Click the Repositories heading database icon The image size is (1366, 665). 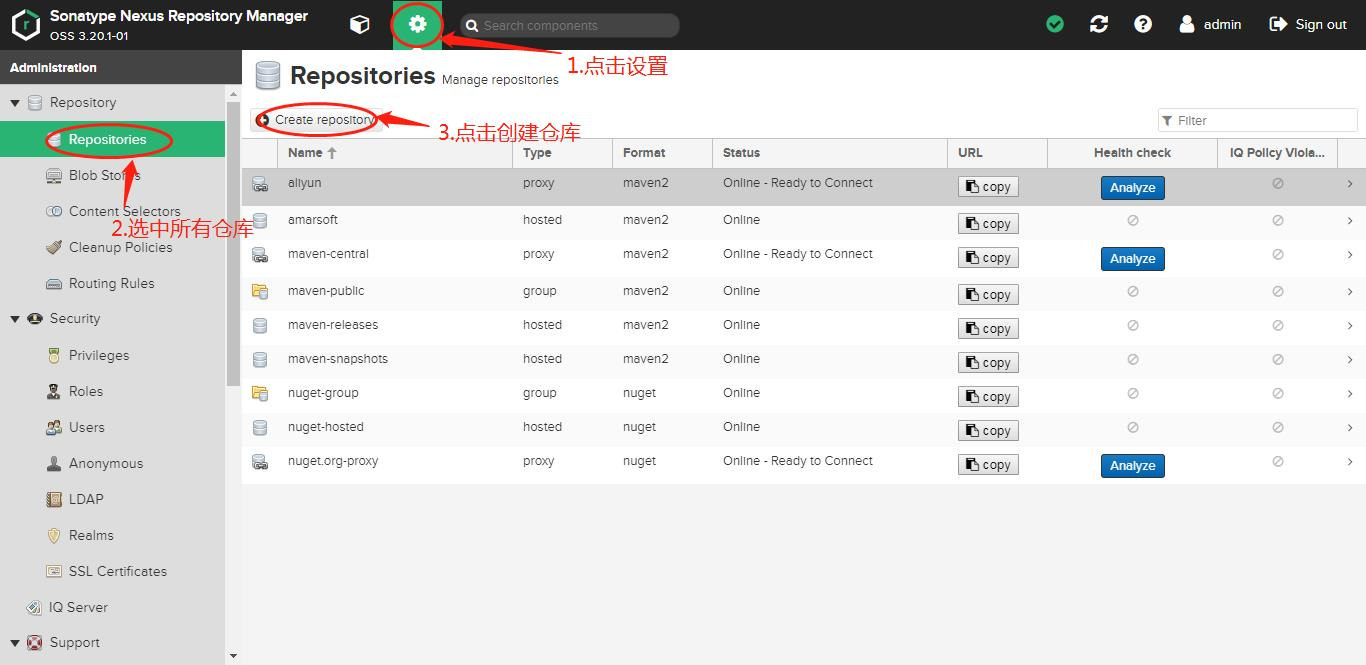(267, 76)
